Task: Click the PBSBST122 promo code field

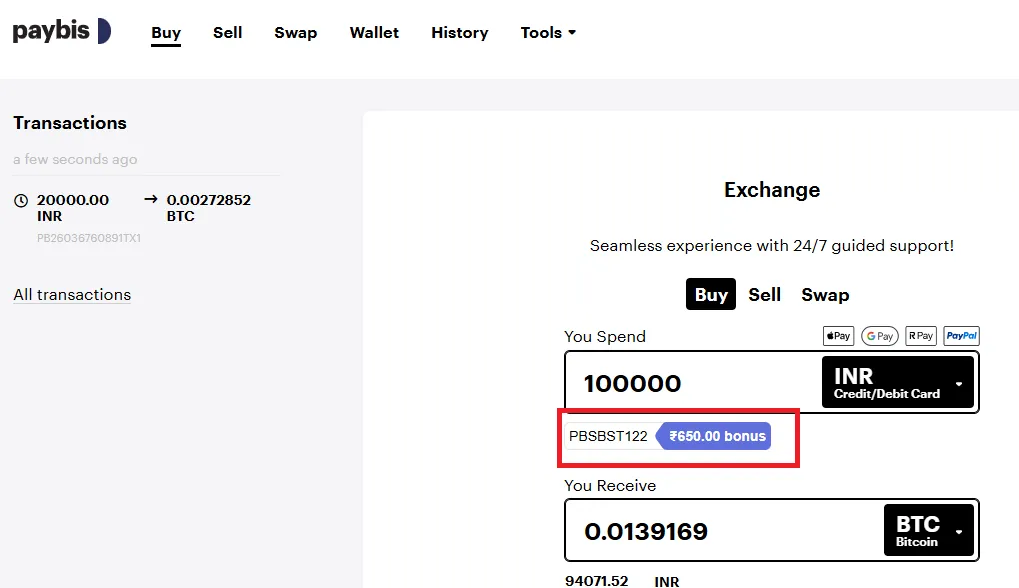Action: click(x=608, y=436)
